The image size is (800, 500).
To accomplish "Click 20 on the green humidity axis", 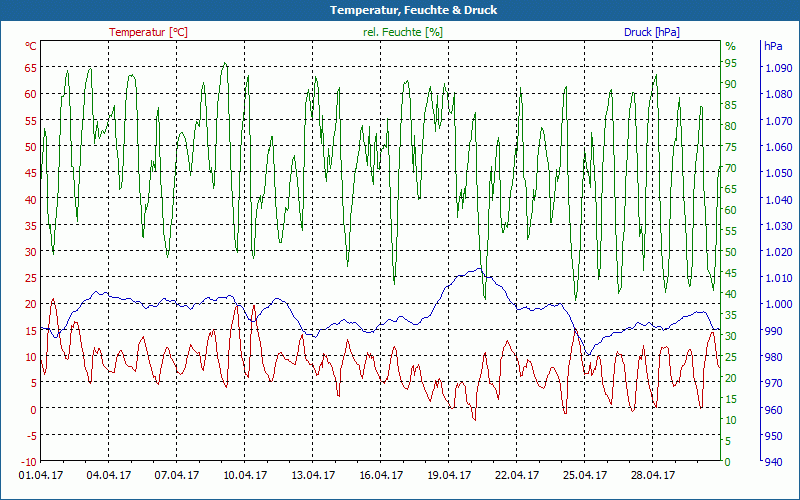I will click(731, 378).
